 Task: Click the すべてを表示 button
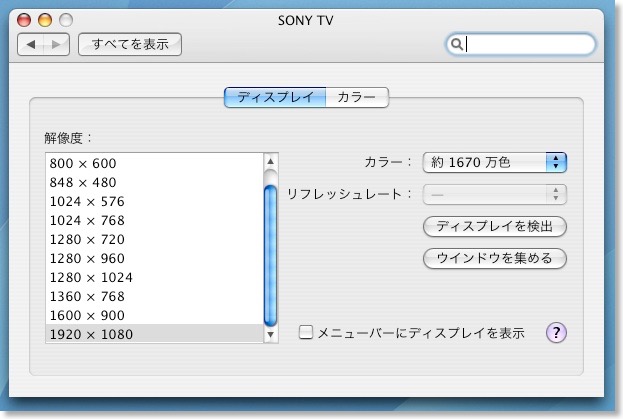point(130,44)
